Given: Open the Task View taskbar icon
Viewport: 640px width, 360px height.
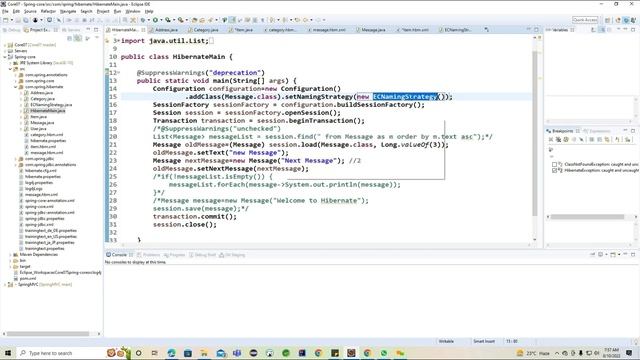Looking at the screenshot, I should click(x=155, y=353).
